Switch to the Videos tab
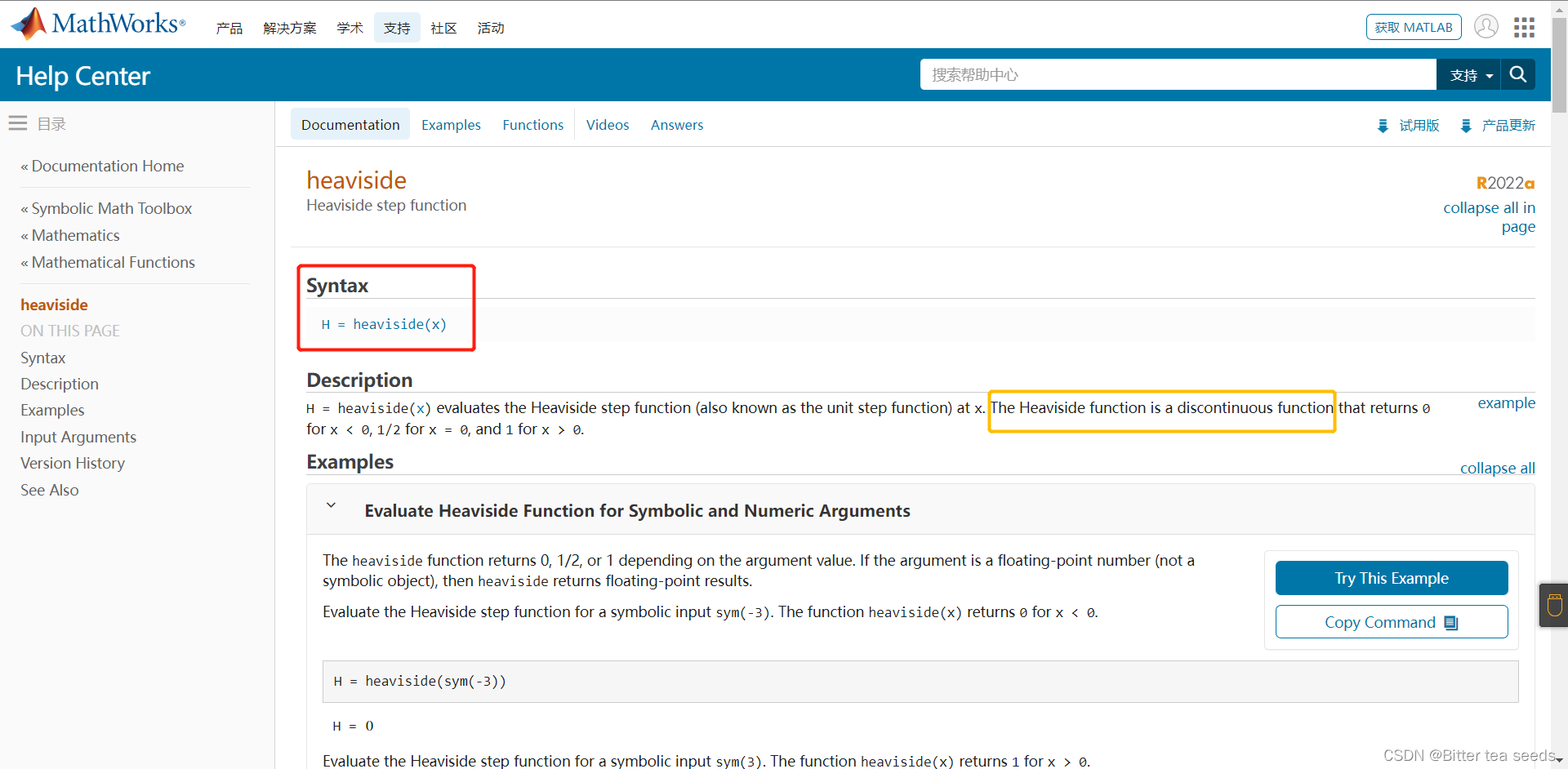This screenshot has width=1568, height=769. (608, 124)
